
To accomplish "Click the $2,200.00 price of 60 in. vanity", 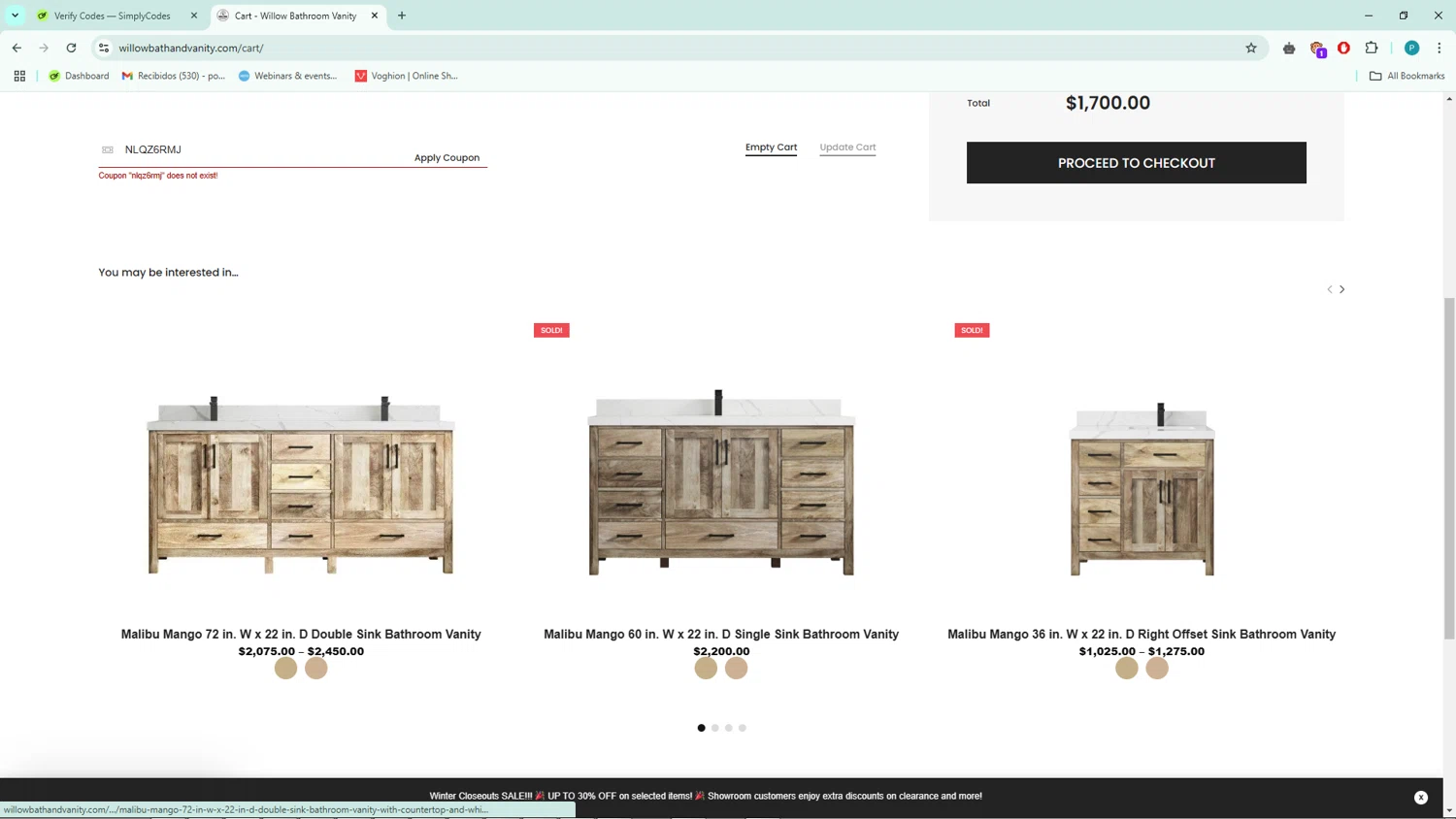I will [x=721, y=651].
